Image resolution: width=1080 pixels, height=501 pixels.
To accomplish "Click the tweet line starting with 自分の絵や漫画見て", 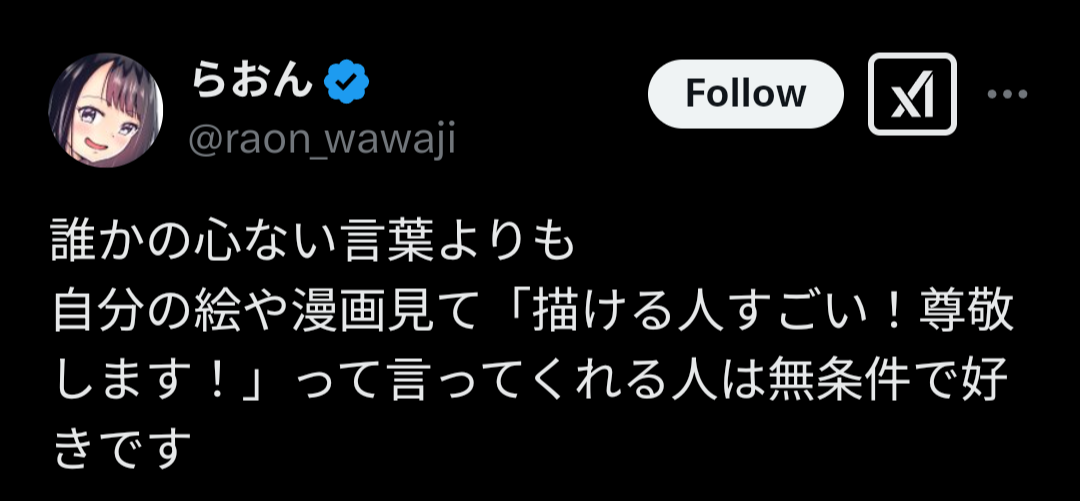I will click(532, 316).
